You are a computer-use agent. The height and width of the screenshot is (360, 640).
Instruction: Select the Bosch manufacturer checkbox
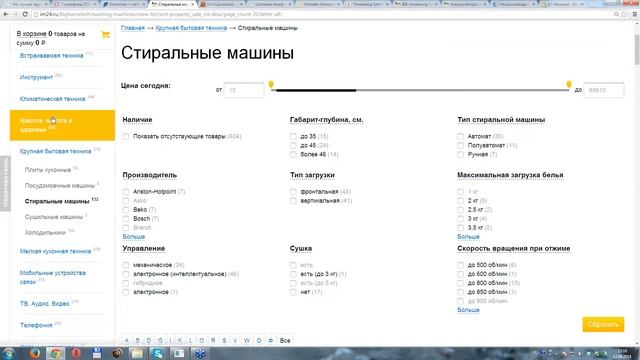[x=126, y=218]
